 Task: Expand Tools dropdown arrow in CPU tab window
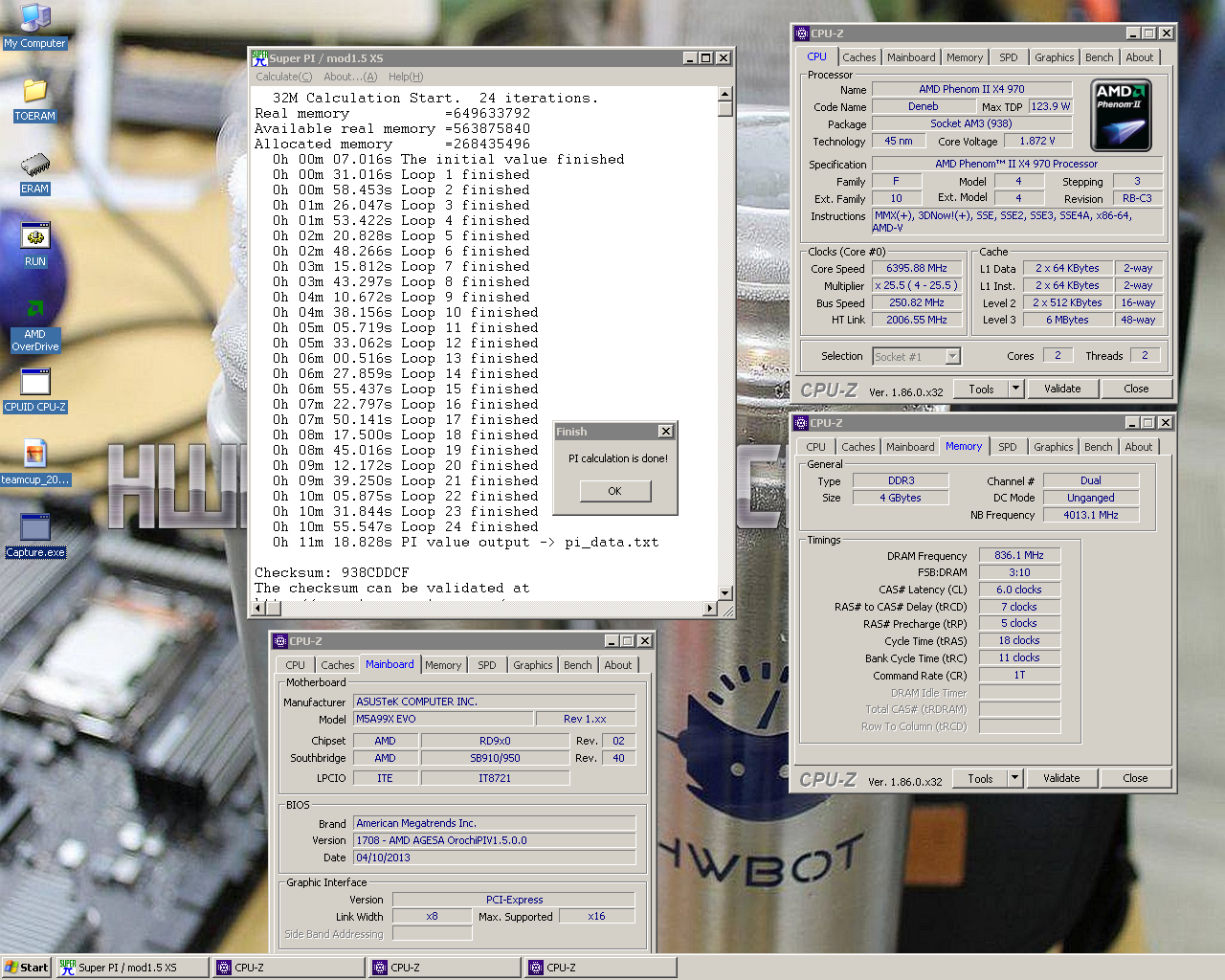pyautogui.click(x=1016, y=389)
